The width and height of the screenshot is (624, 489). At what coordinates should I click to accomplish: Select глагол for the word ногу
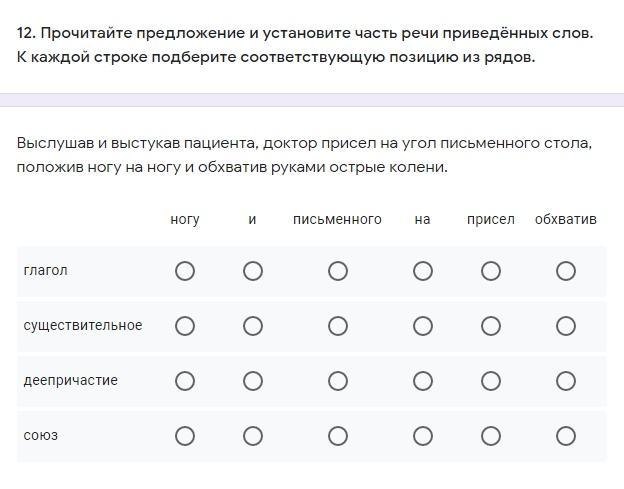click(x=185, y=271)
